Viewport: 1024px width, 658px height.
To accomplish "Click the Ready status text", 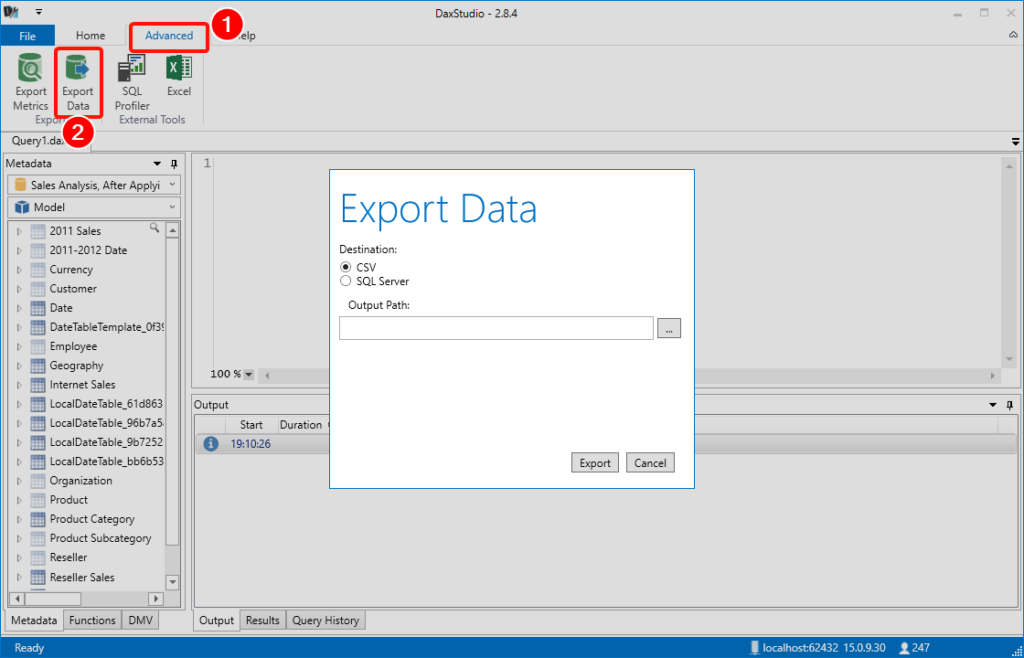I will point(29,648).
